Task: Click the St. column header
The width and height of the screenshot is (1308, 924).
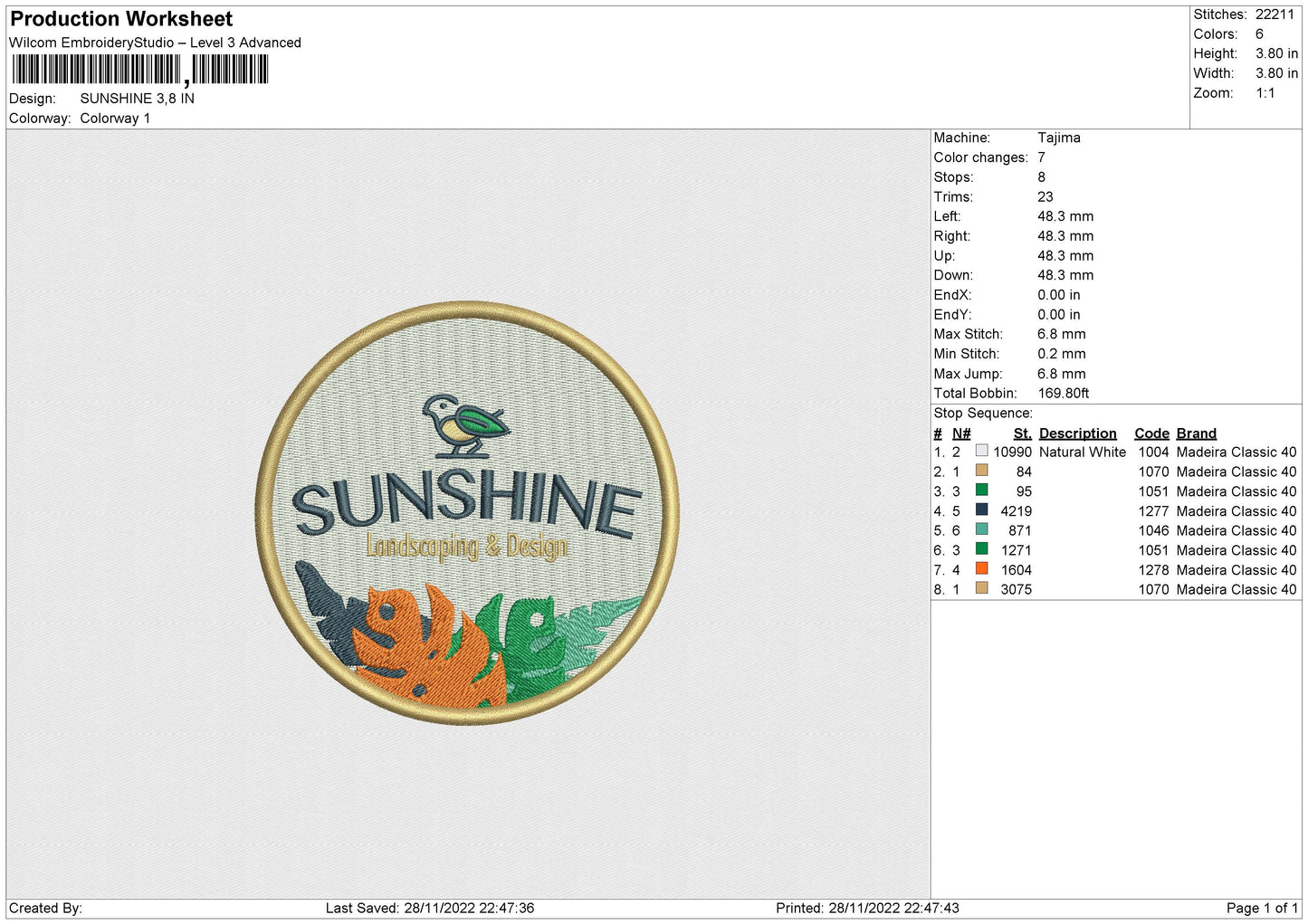Action: (x=1022, y=433)
